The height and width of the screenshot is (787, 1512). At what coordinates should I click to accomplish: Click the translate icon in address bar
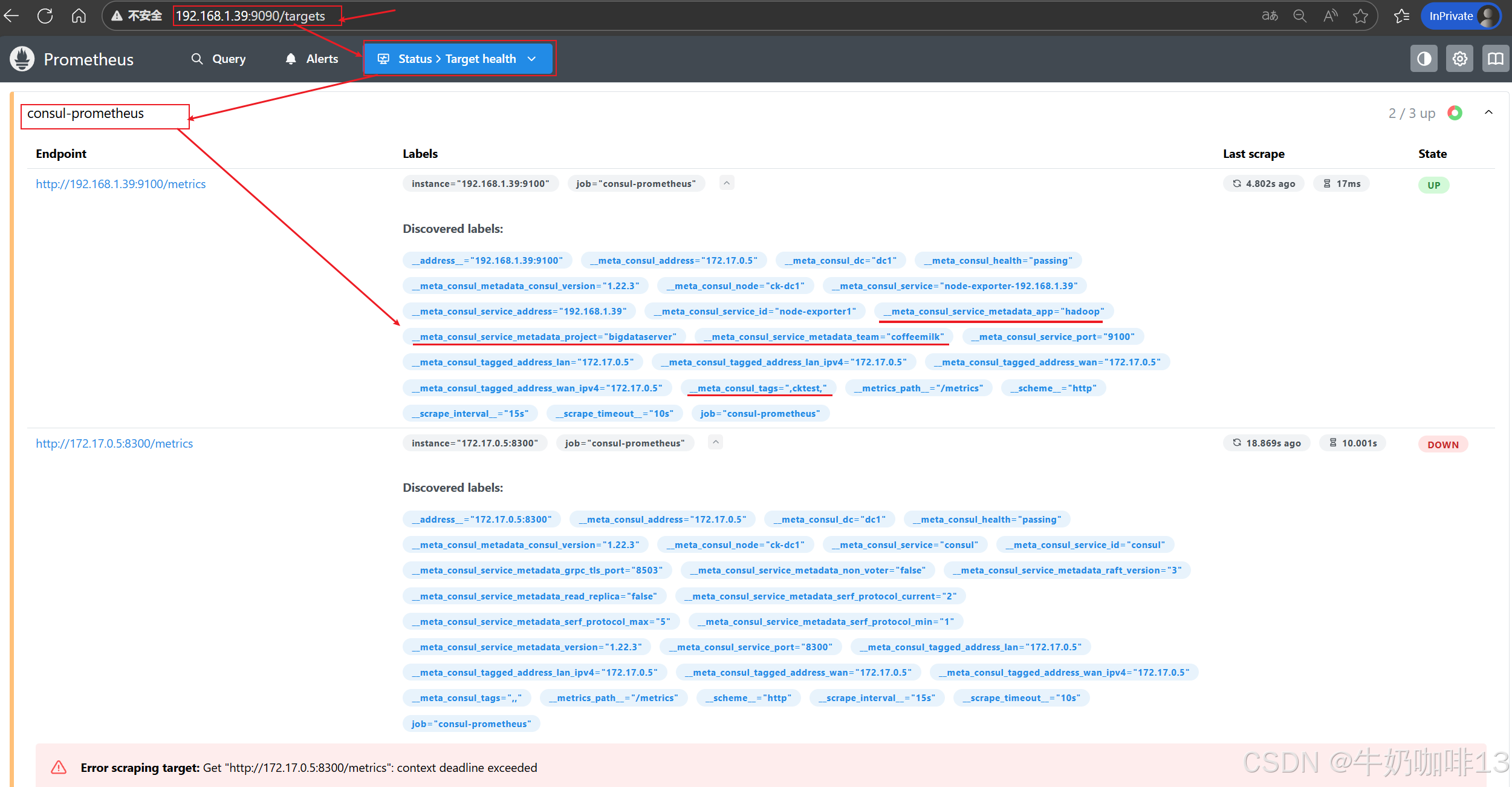pyautogui.click(x=1270, y=16)
